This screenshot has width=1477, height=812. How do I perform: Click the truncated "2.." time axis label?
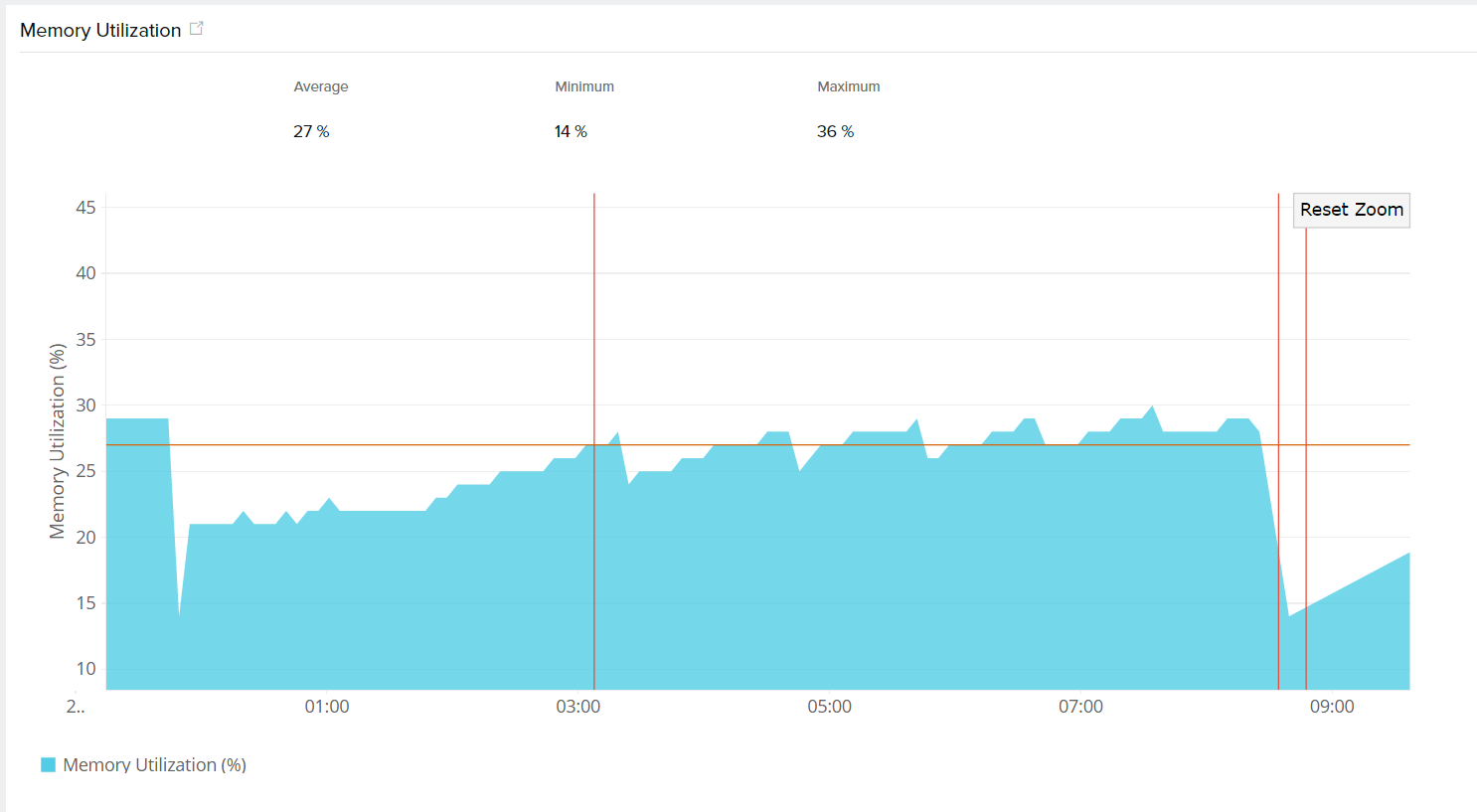pos(76,707)
